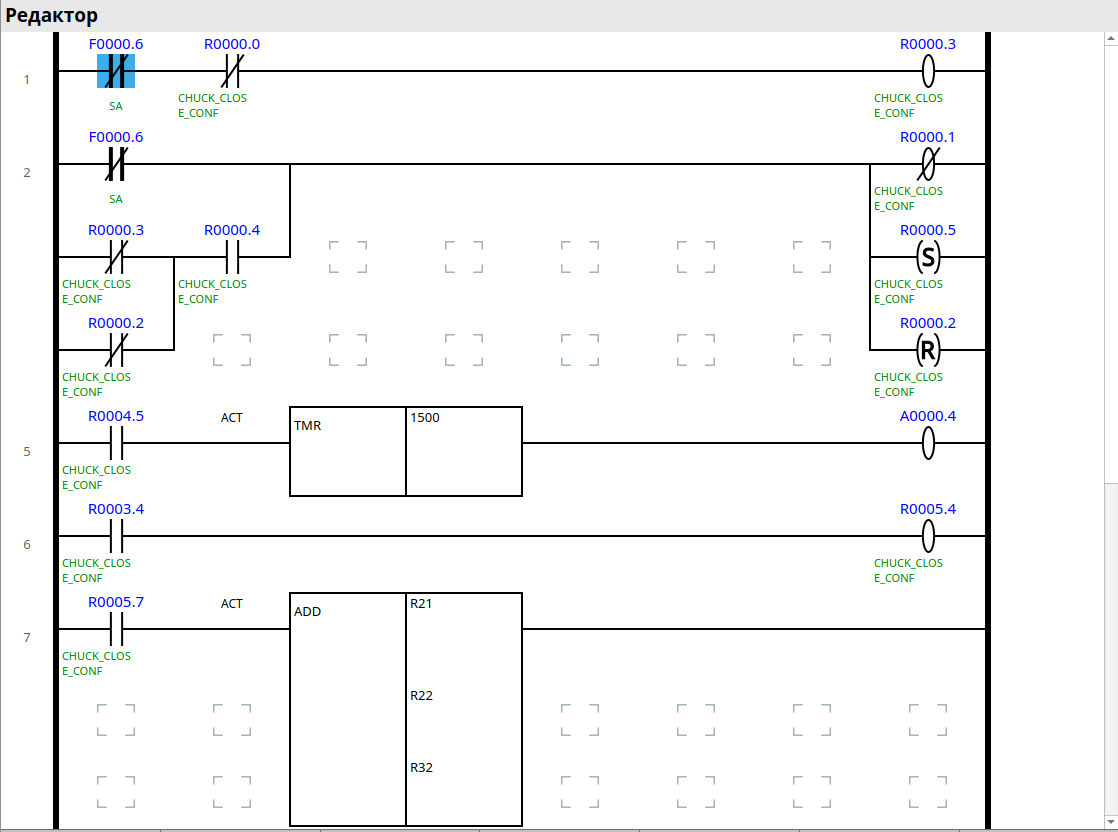Select the R0000.0 normally-closed contact

232,71
